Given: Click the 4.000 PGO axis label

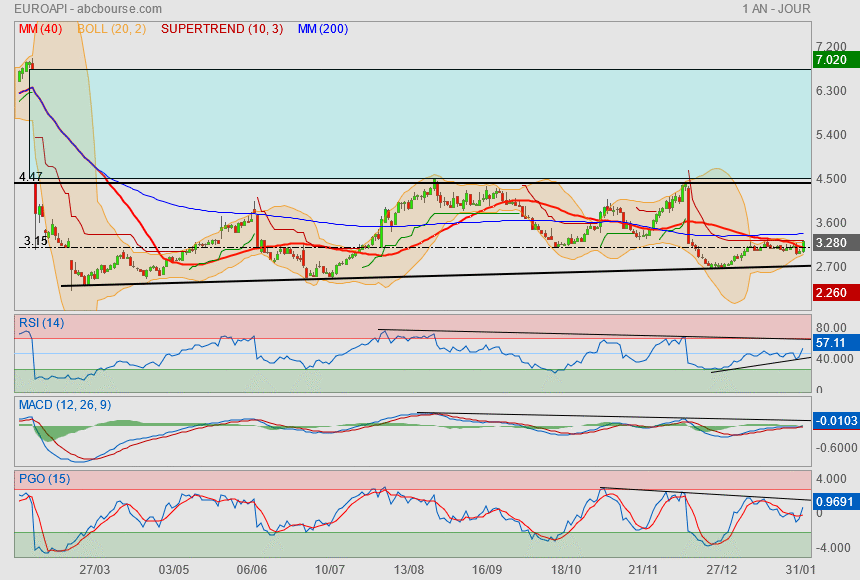Looking at the screenshot, I should click(831, 478).
